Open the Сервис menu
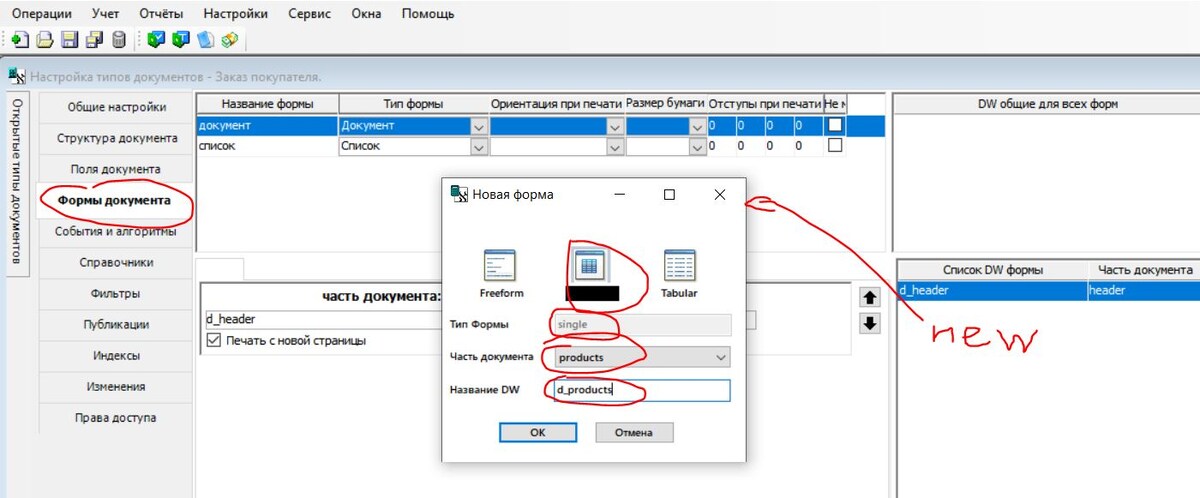The height and width of the screenshot is (498, 1200). click(310, 14)
